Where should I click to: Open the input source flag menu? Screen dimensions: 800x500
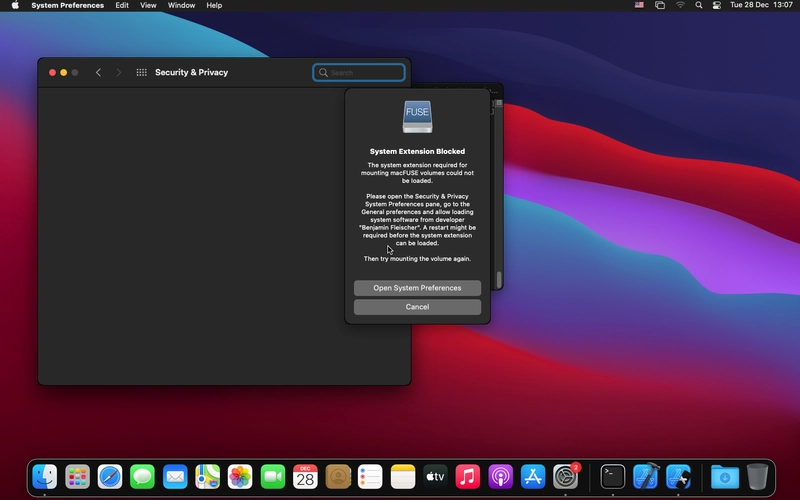coord(639,5)
